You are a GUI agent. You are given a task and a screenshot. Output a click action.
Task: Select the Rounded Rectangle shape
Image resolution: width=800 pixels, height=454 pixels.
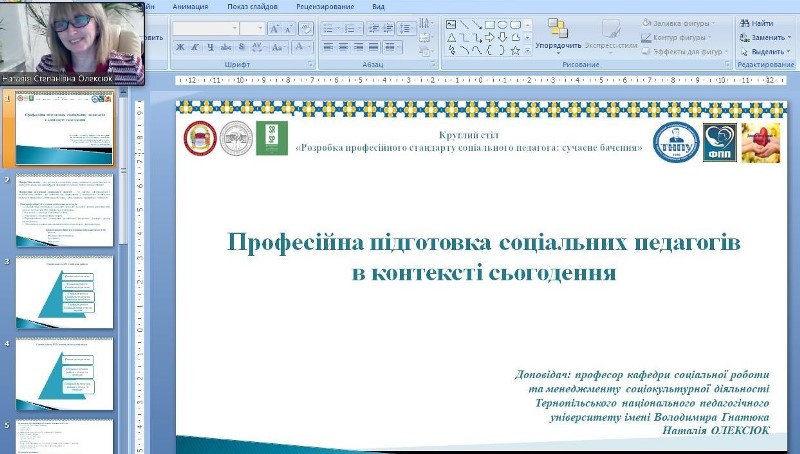pyautogui.click(x=515, y=24)
